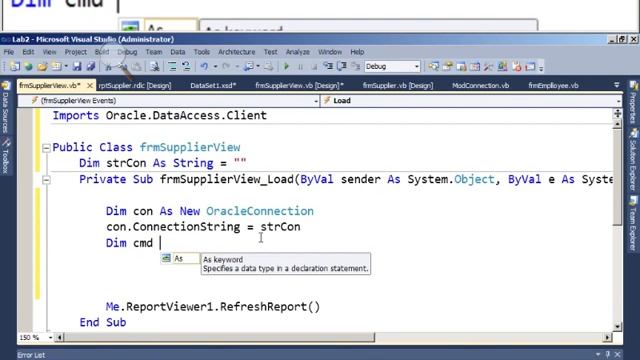640x360 pixels.
Task: Open the Toolbox side panel tab
Action: [5, 156]
